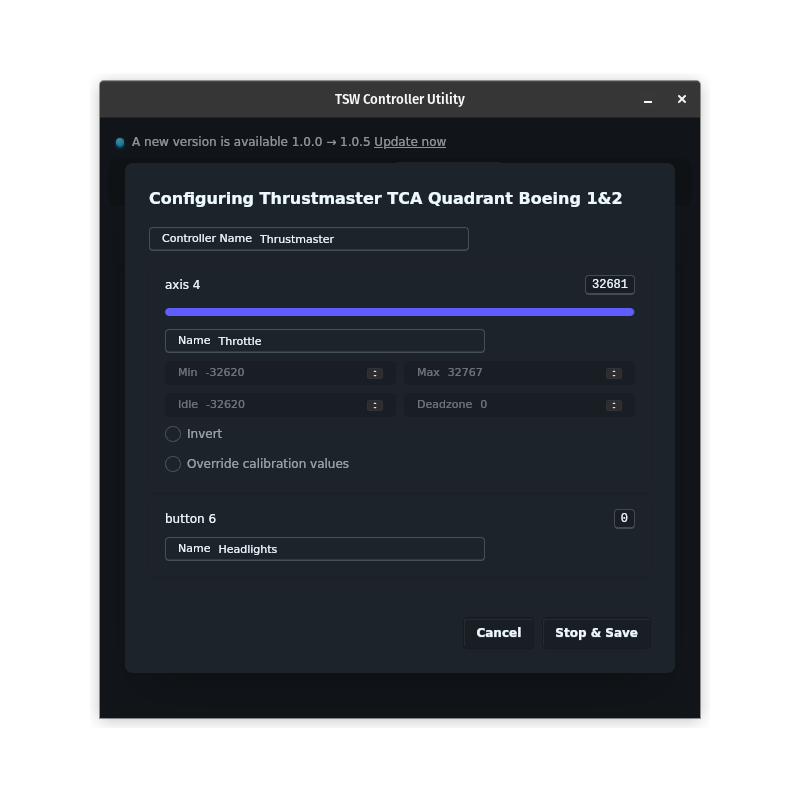Edit the Controller Name field
800x800 pixels.
pyautogui.click(x=309, y=239)
